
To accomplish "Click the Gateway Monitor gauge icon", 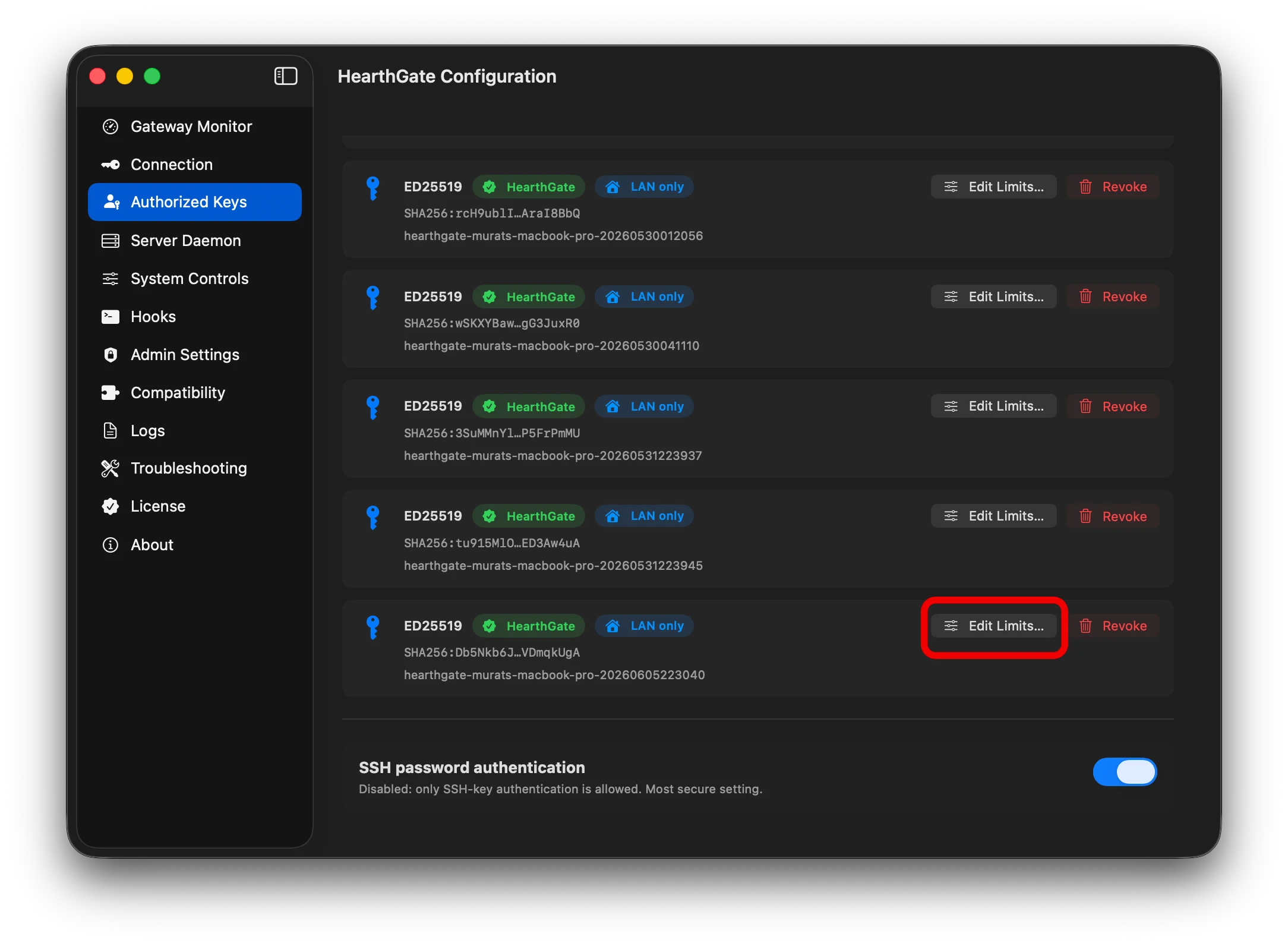I will pyautogui.click(x=111, y=127).
